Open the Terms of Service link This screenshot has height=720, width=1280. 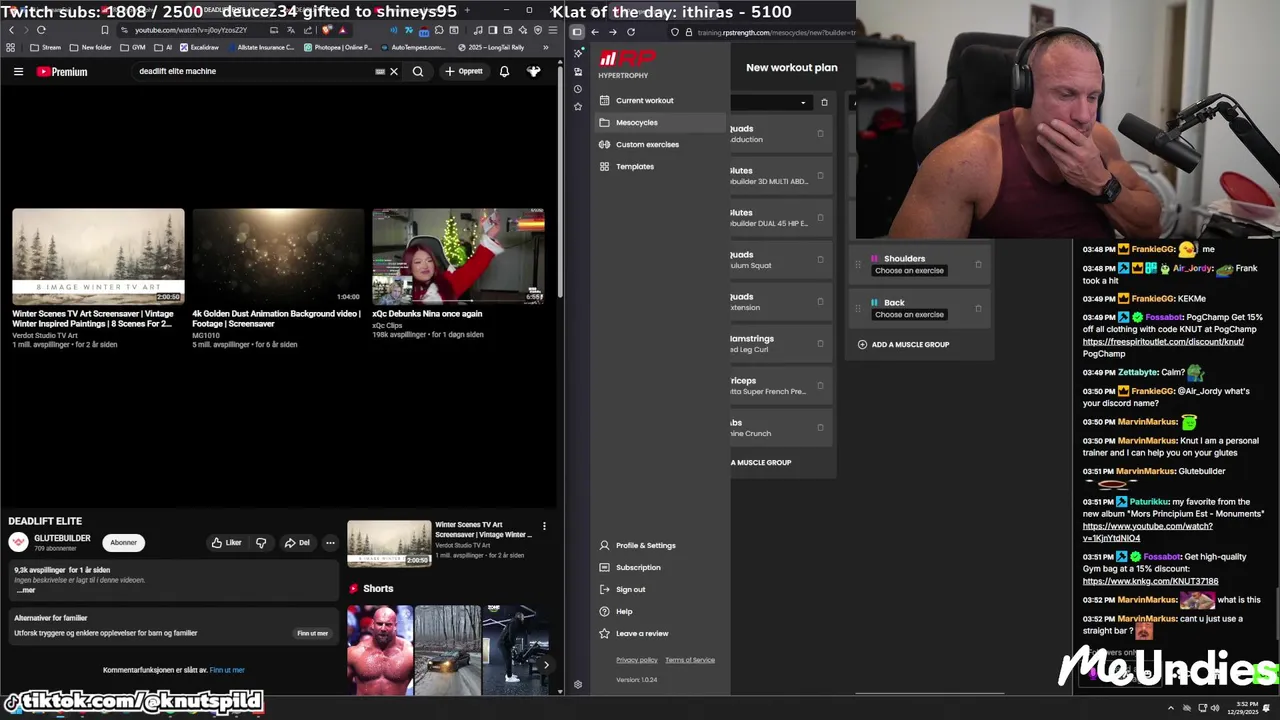690,660
